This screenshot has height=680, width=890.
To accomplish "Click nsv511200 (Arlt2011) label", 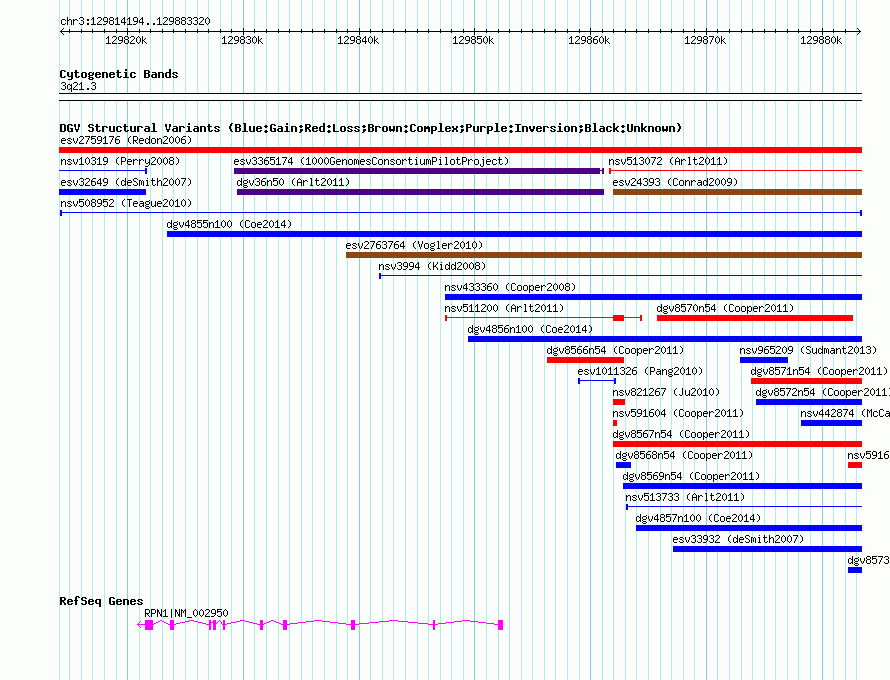I will pos(504,308).
